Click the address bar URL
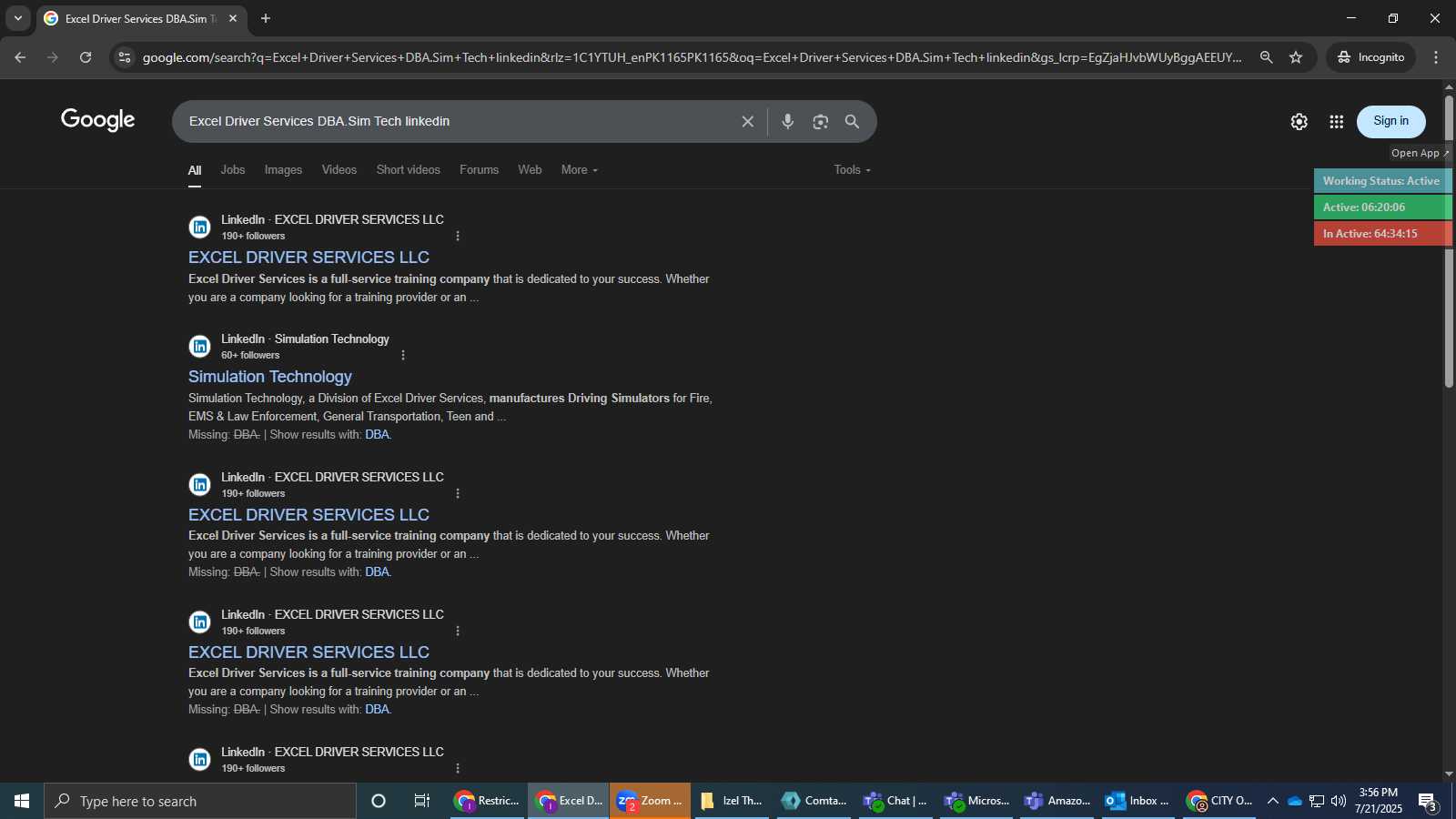 click(692, 57)
